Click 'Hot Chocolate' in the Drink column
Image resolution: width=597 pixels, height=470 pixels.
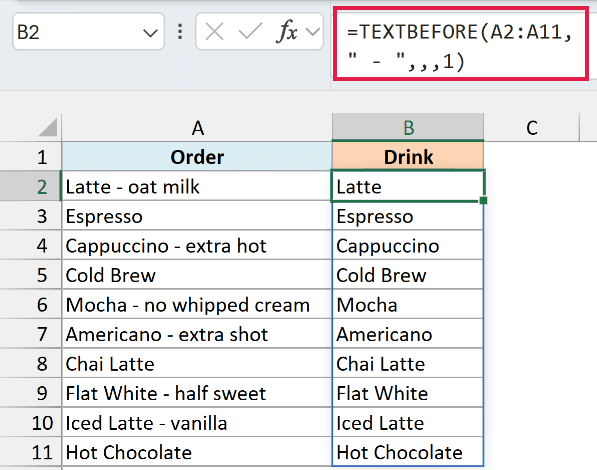(408, 452)
